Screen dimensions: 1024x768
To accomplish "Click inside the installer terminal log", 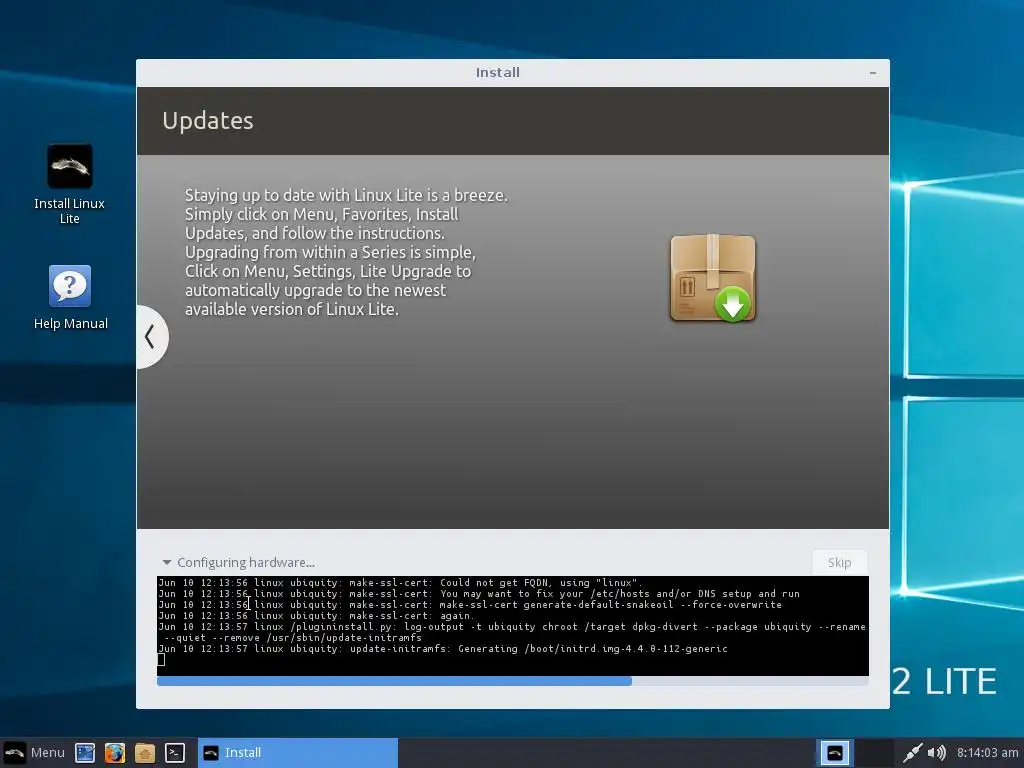I will (513, 626).
